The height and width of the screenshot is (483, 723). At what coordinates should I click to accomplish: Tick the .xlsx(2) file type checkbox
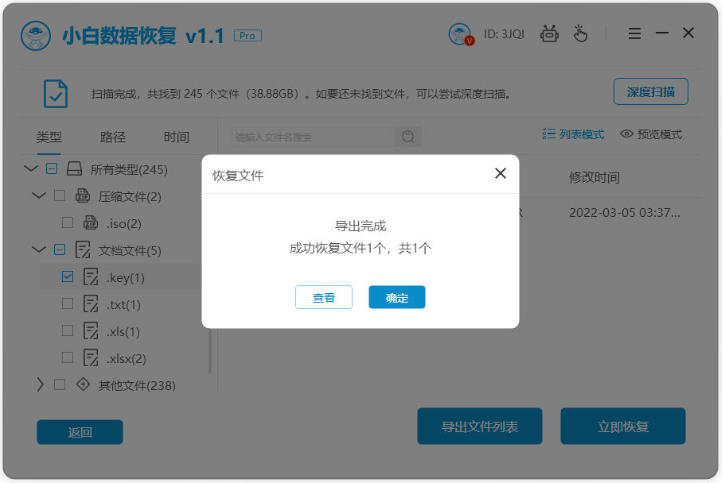click(x=67, y=358)
